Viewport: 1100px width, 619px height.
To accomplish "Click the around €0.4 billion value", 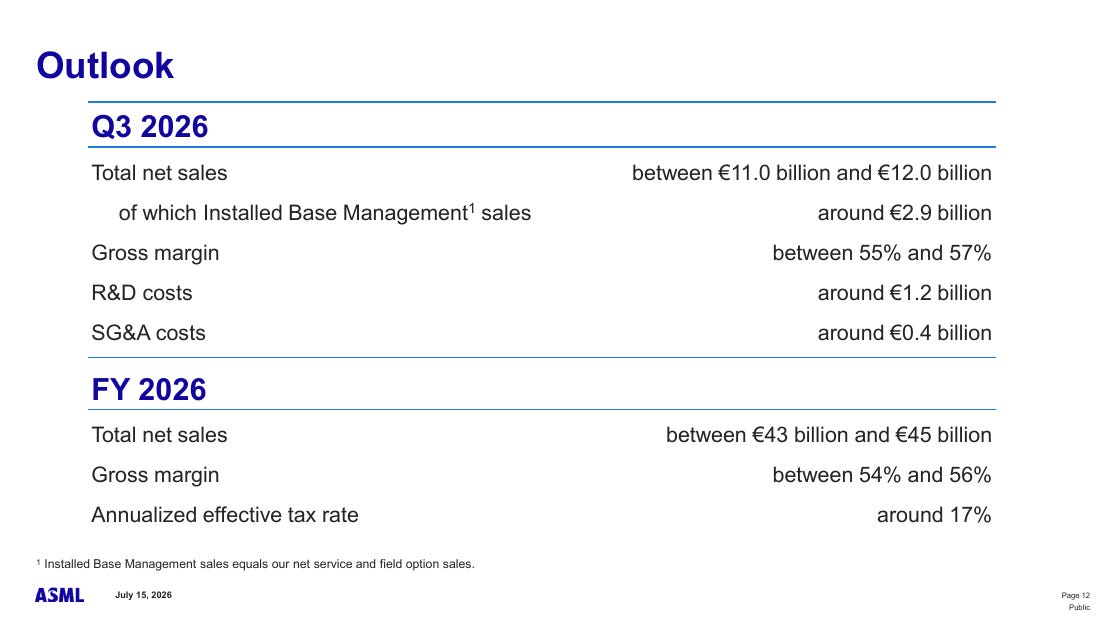I will [904, 333].
